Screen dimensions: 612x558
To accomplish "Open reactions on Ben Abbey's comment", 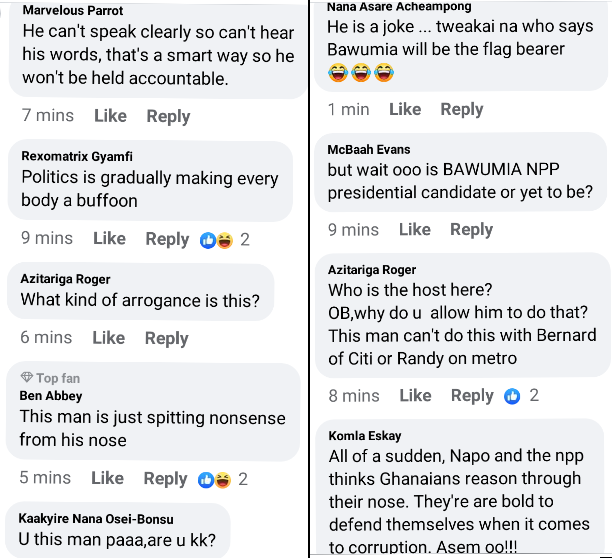I will point(222,480).
